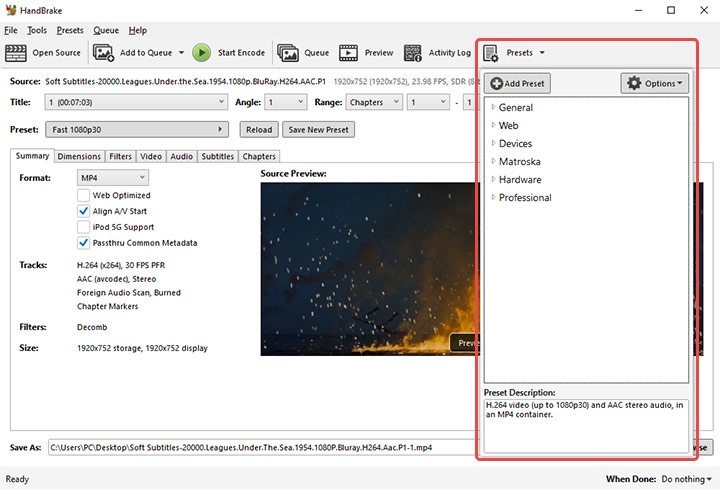This screenshot has height=490, width=720.
Task: Click the AAC (avcodec), Stereo track text
Action: coord(116,279)
